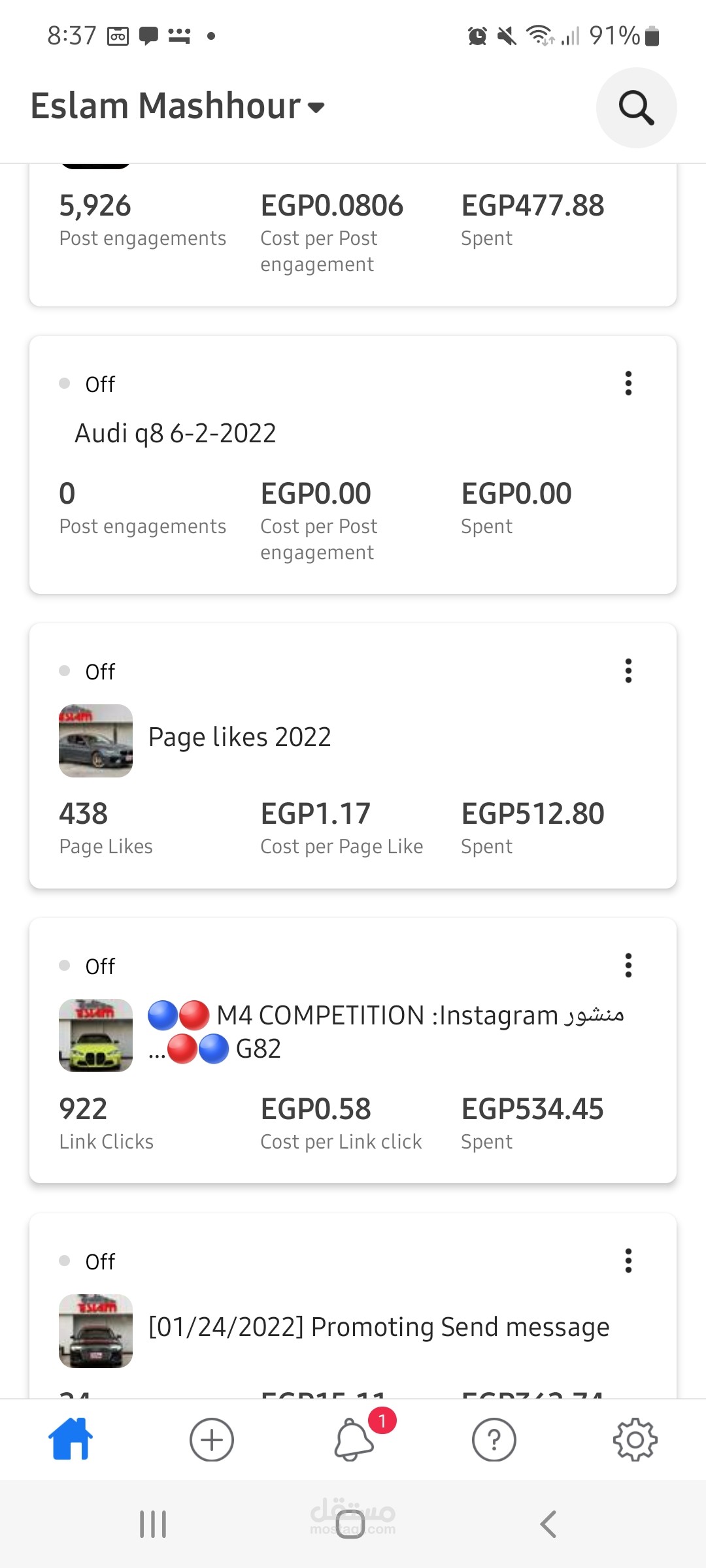
Task: Tap the Android back navigation button
Action: [x=548, y=1524]
